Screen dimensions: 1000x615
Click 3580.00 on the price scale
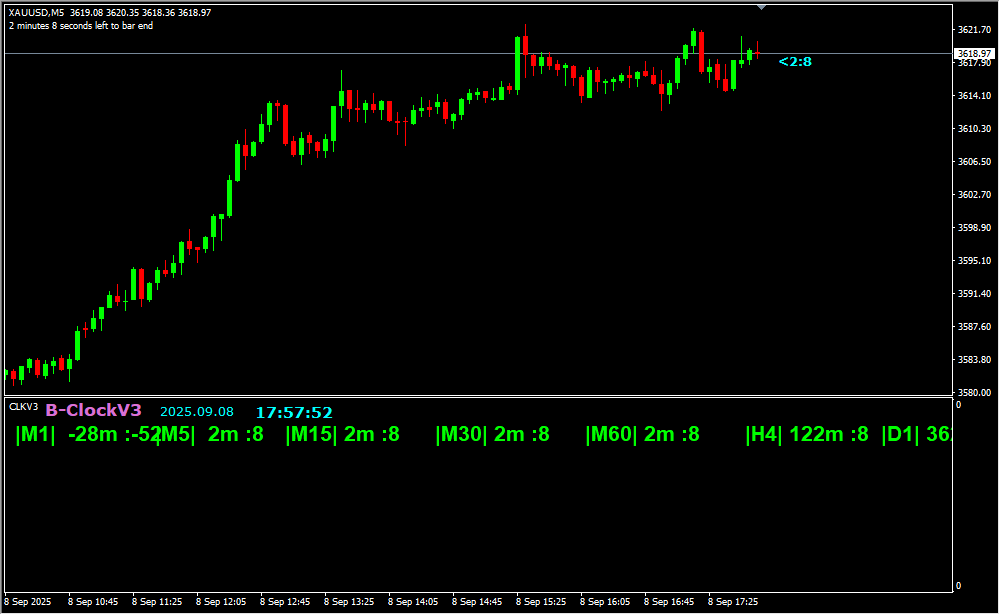coord(974,392)
